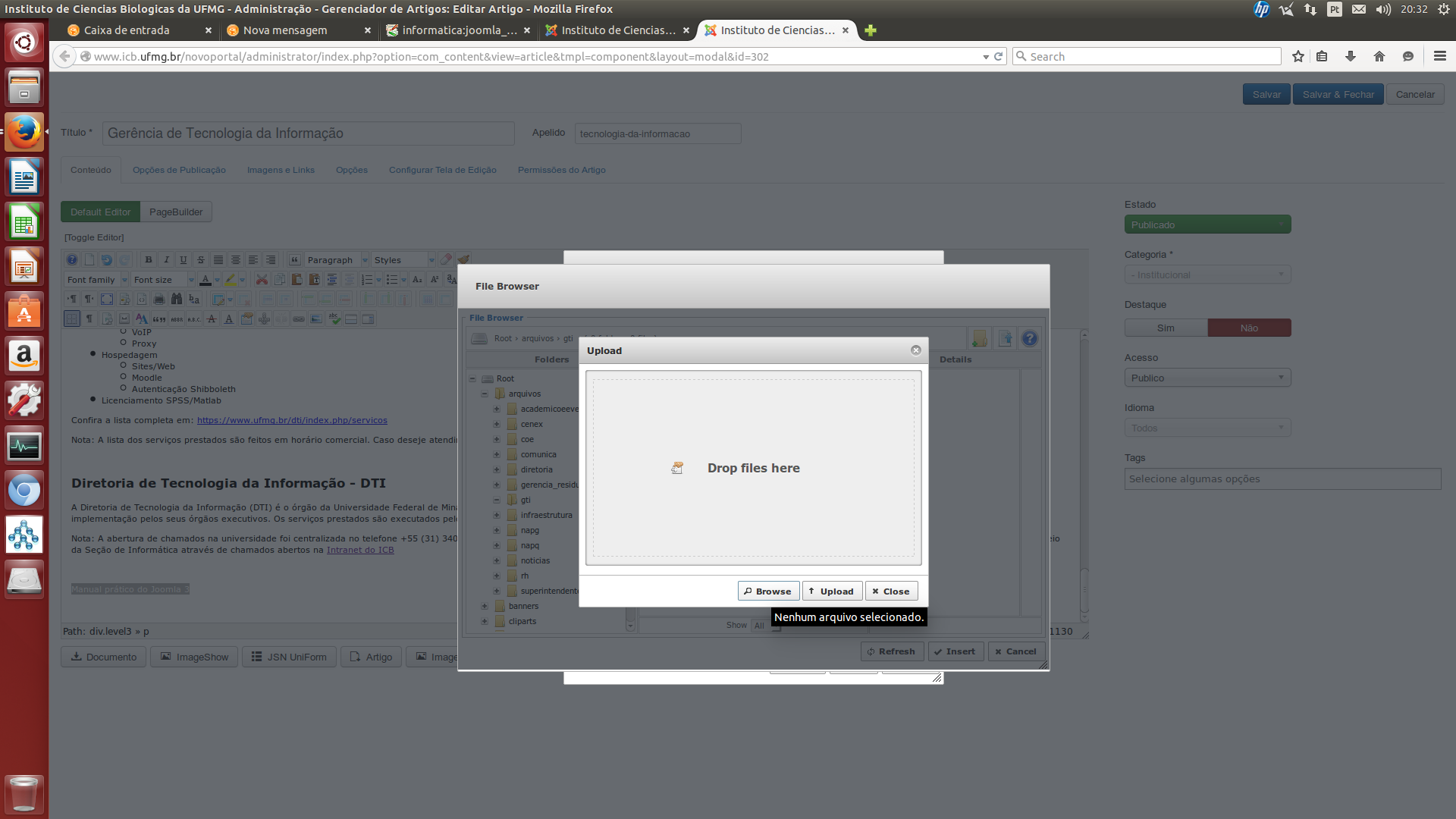Set Destaque to Sim
Screen dimensions: 1456x819
pos(1166,328)
